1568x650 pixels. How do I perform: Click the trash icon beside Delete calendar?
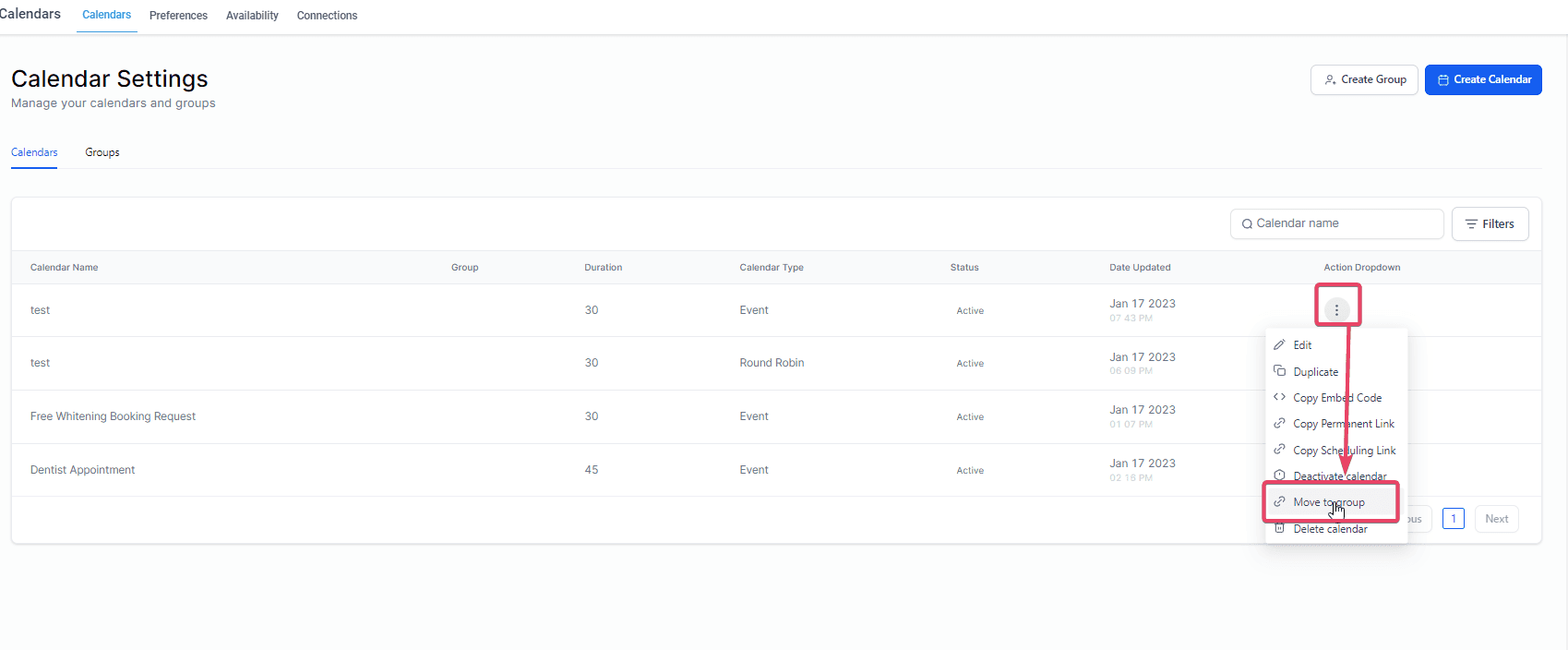pos(1279,528)
